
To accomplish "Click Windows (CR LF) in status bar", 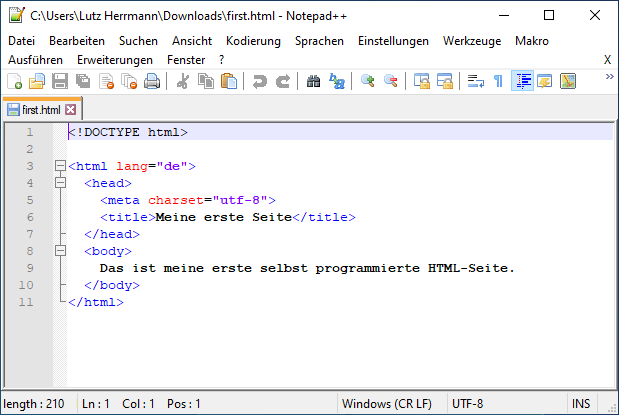I will [x=387, y=404].
